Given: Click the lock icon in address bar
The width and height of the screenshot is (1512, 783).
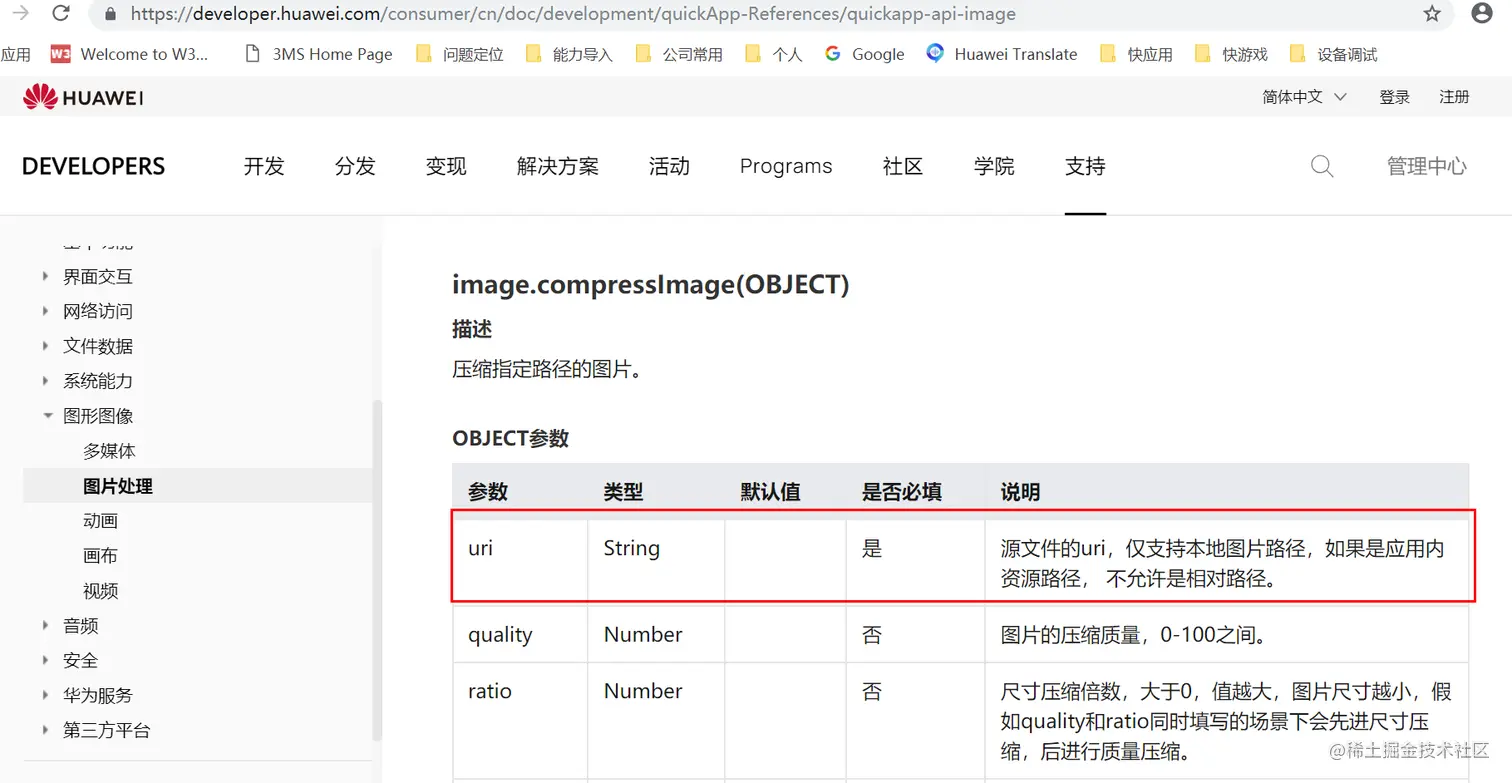Looking at the screenshot, I should pyautogui.click(x=110, y=14).
